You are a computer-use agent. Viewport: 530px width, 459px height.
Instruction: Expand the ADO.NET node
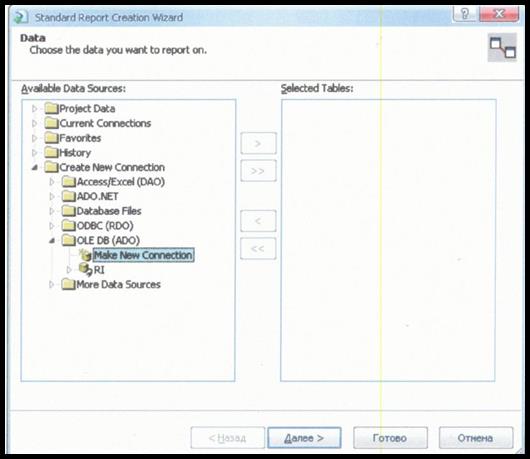(52, 196)
